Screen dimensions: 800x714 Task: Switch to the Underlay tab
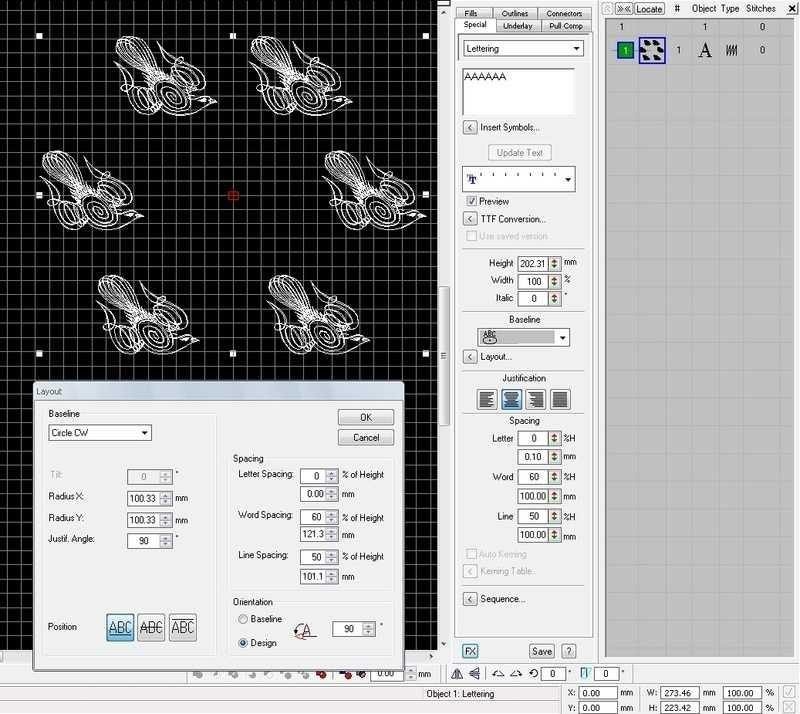[x=517, y=25]
